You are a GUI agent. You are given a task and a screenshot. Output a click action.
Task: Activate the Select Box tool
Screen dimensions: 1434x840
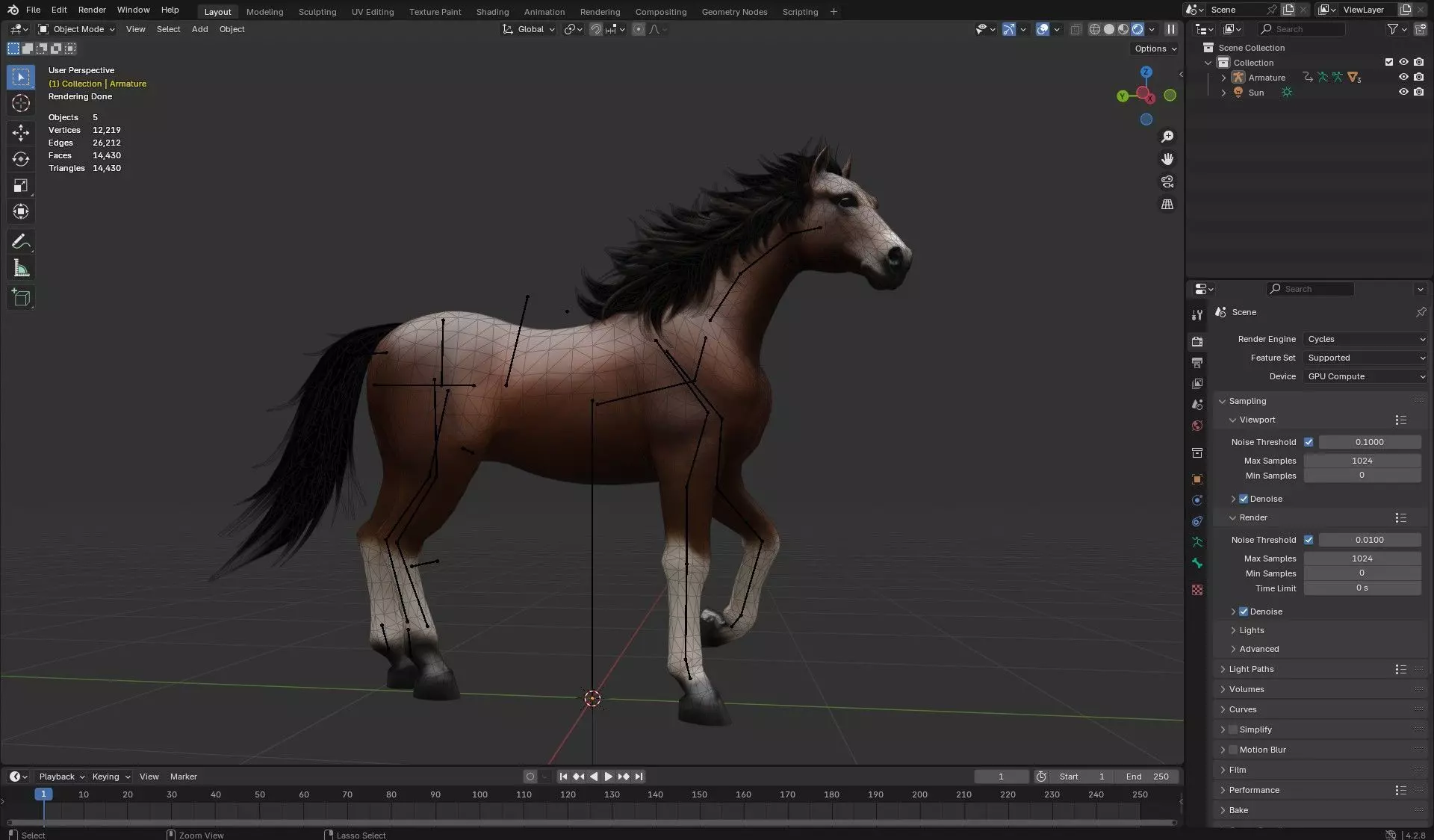tap(21, 77)
